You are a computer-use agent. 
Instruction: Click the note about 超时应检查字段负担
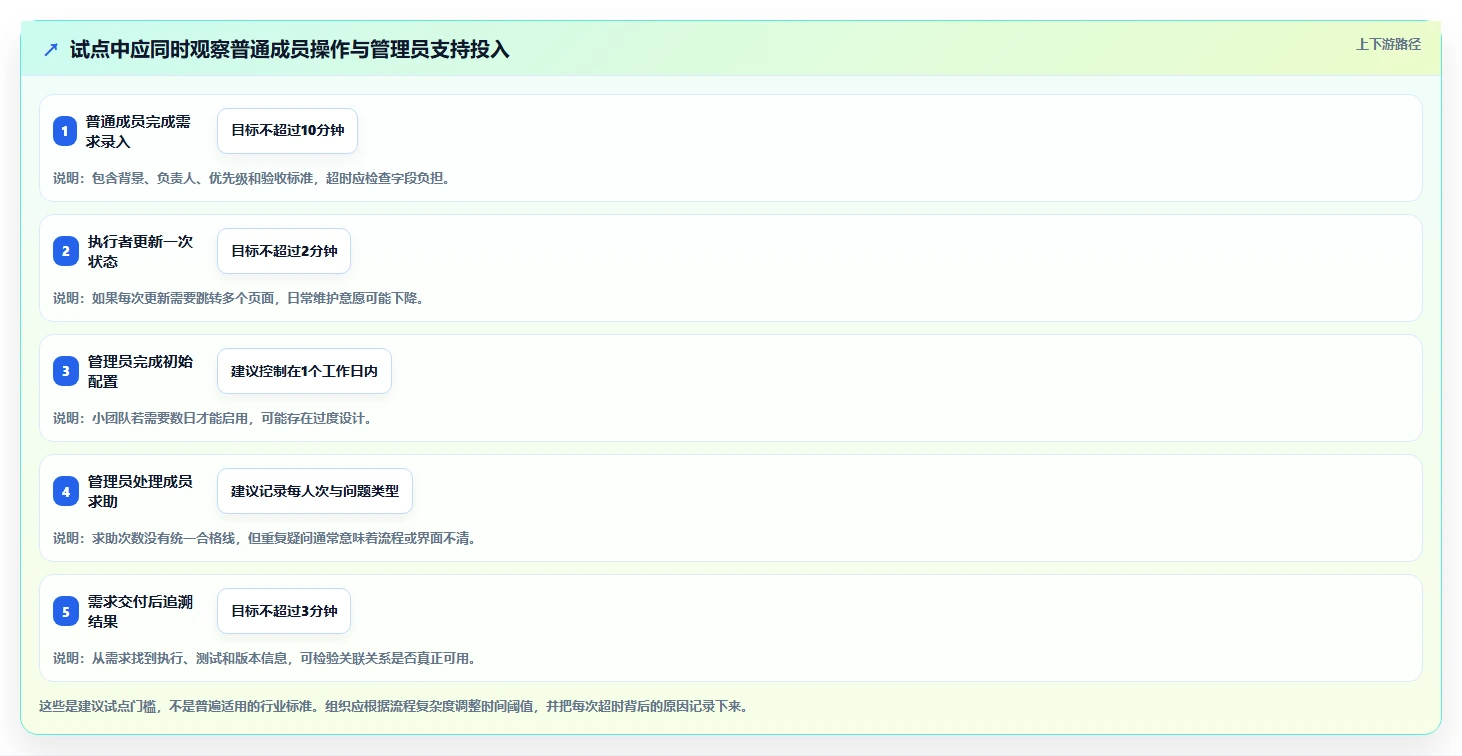252,178
